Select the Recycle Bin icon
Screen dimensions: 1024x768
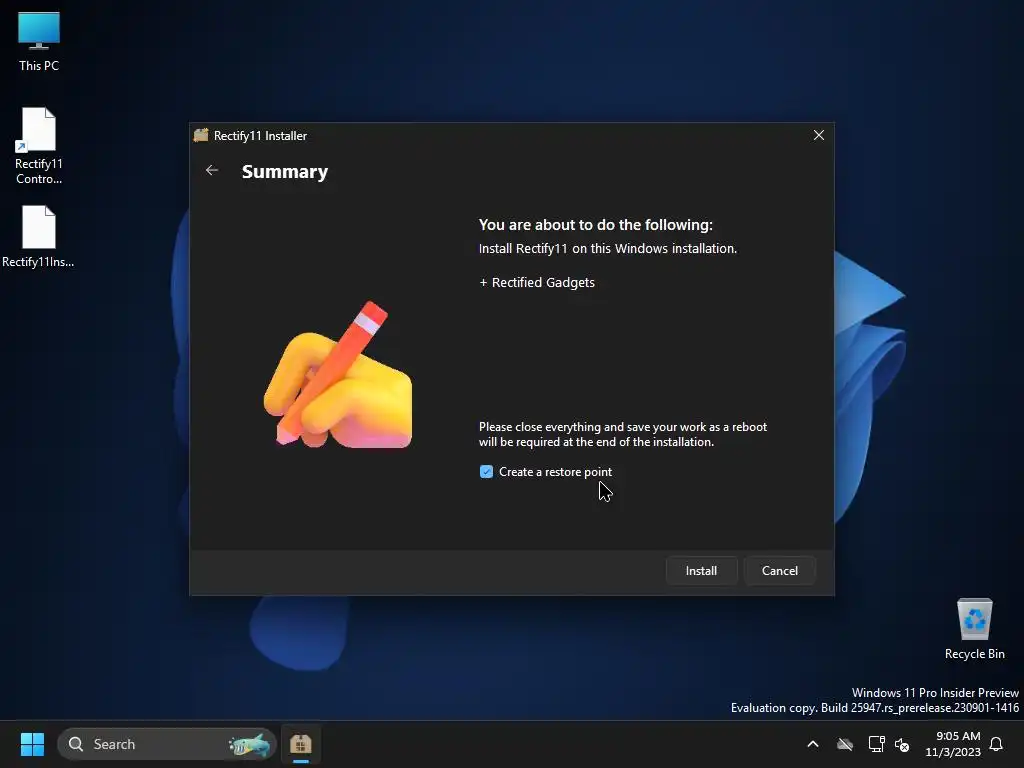point(974,629)
